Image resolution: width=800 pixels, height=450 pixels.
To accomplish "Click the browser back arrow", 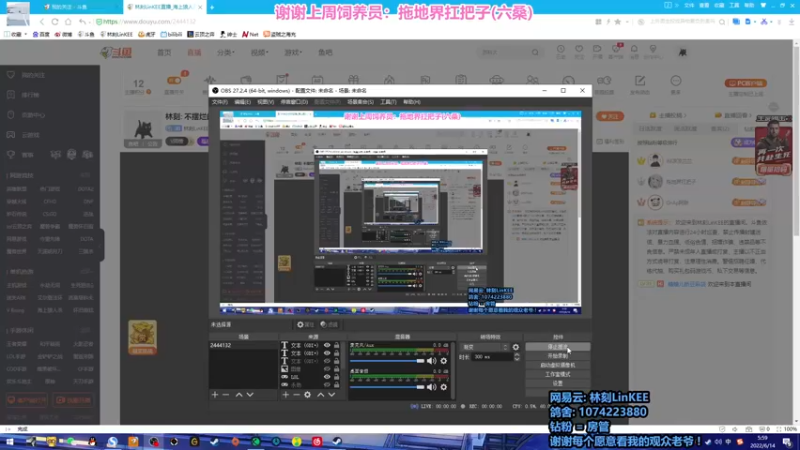I will pos(42,21).
